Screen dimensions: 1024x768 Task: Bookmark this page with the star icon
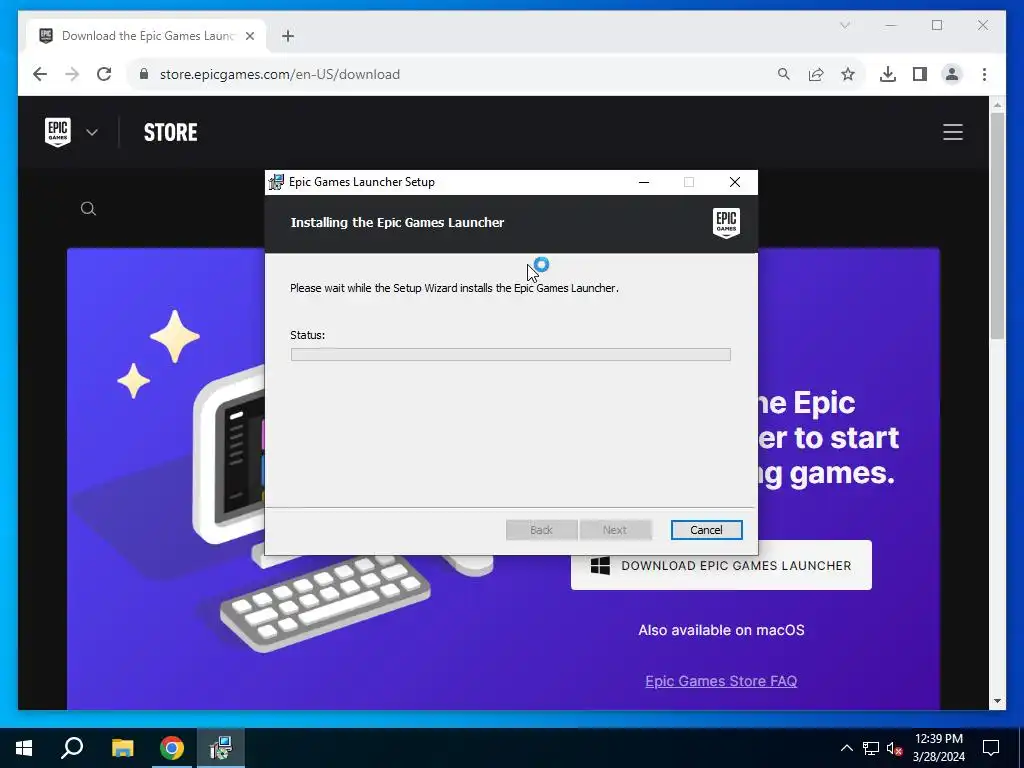(x=848, y=74)
